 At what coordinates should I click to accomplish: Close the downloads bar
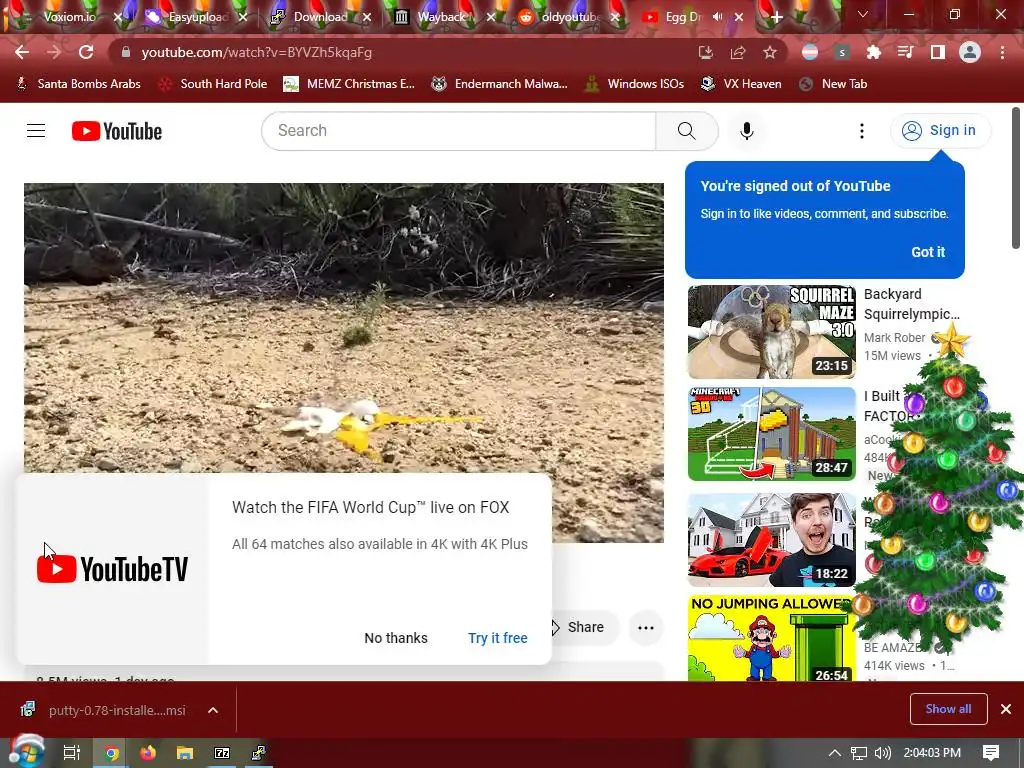pyautogui.click(x=1006, y=709)
